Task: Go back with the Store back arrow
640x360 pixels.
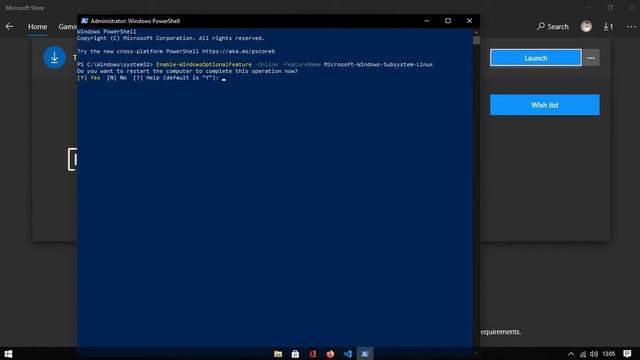Action: click(9, 27)
